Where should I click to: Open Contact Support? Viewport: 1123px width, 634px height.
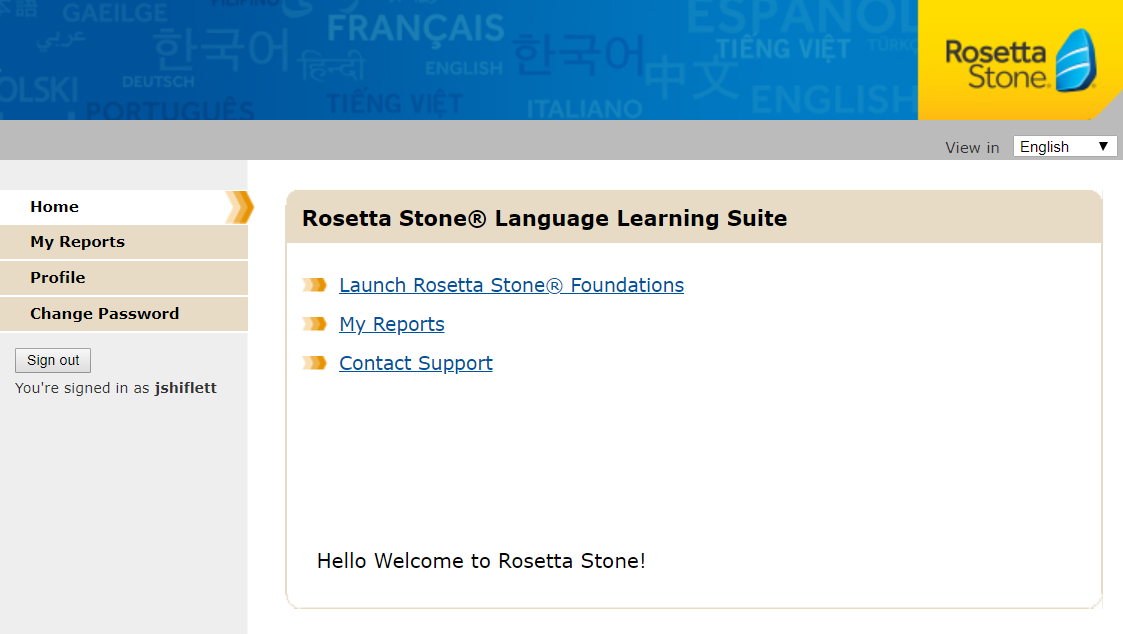coord(415,363)
